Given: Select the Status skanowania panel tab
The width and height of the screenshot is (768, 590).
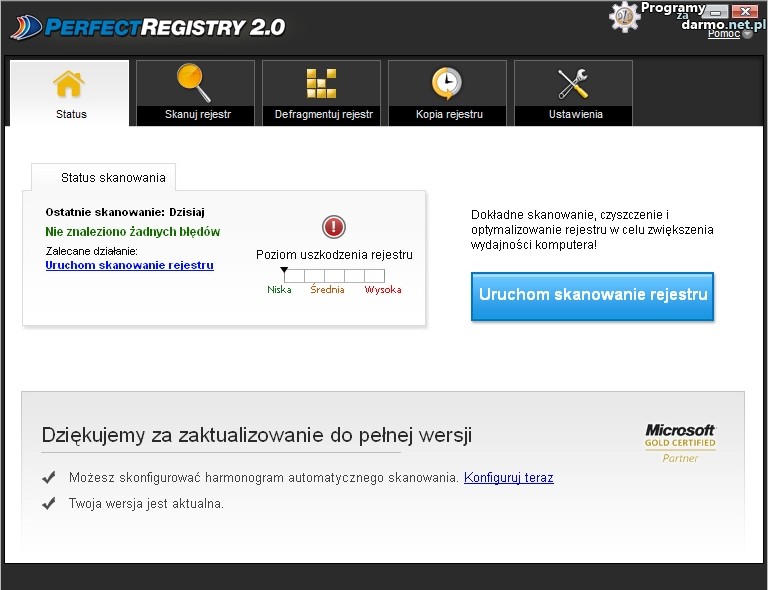Looking at the screenshot, I should point(112,178).
